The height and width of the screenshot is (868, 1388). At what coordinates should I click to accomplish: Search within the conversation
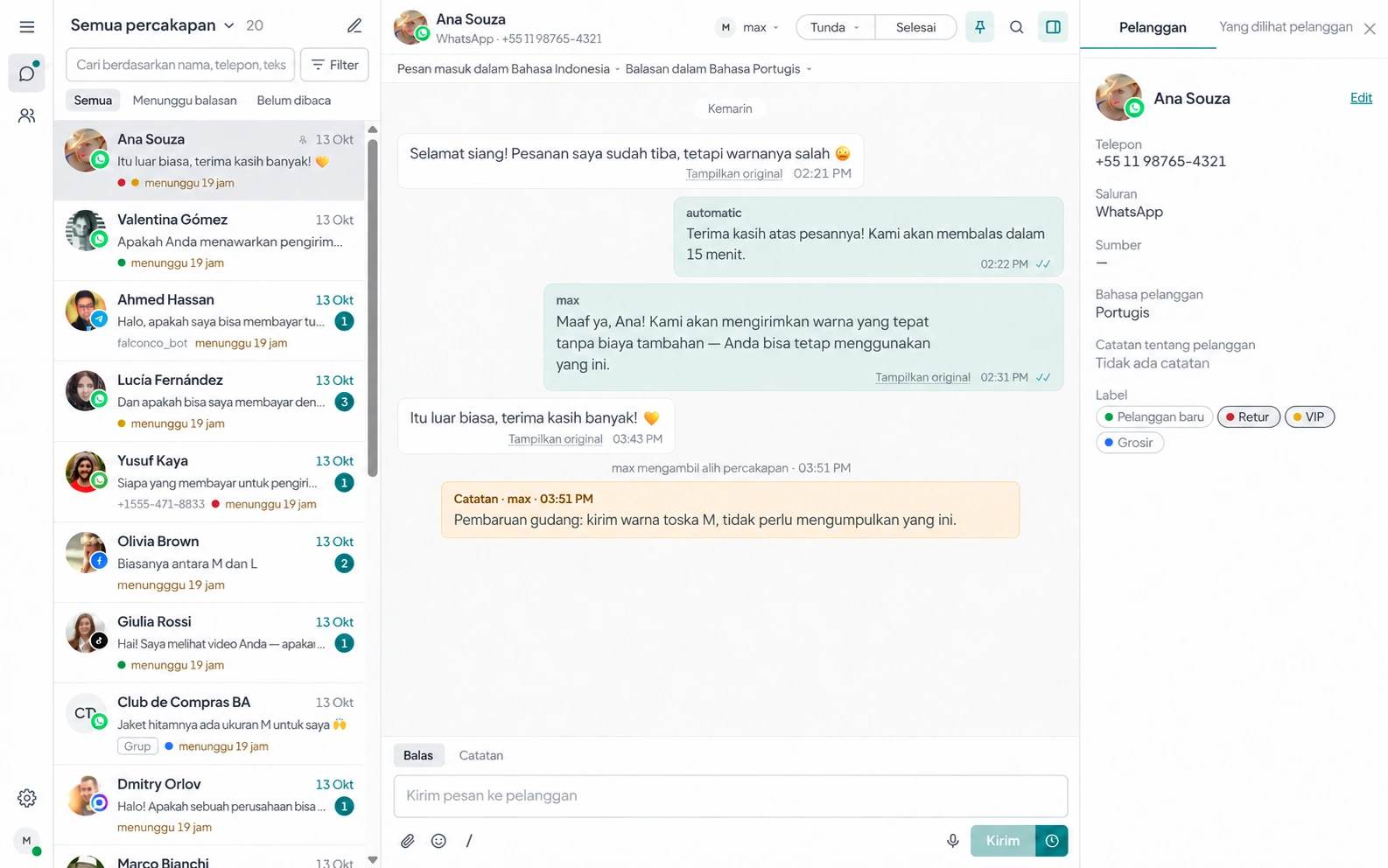point(1016,27)
